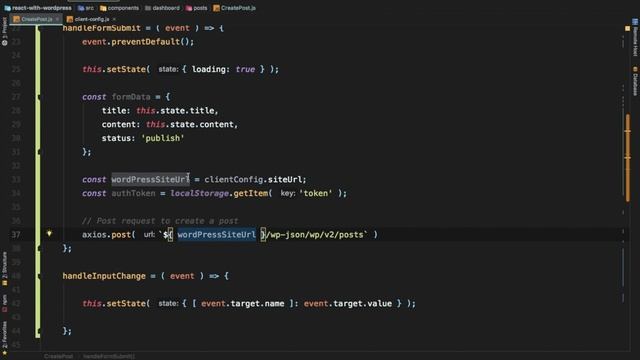The width and height of the screenshot is (640, 360).
Task: Click this.state.content on the content line
Action: 190,124
